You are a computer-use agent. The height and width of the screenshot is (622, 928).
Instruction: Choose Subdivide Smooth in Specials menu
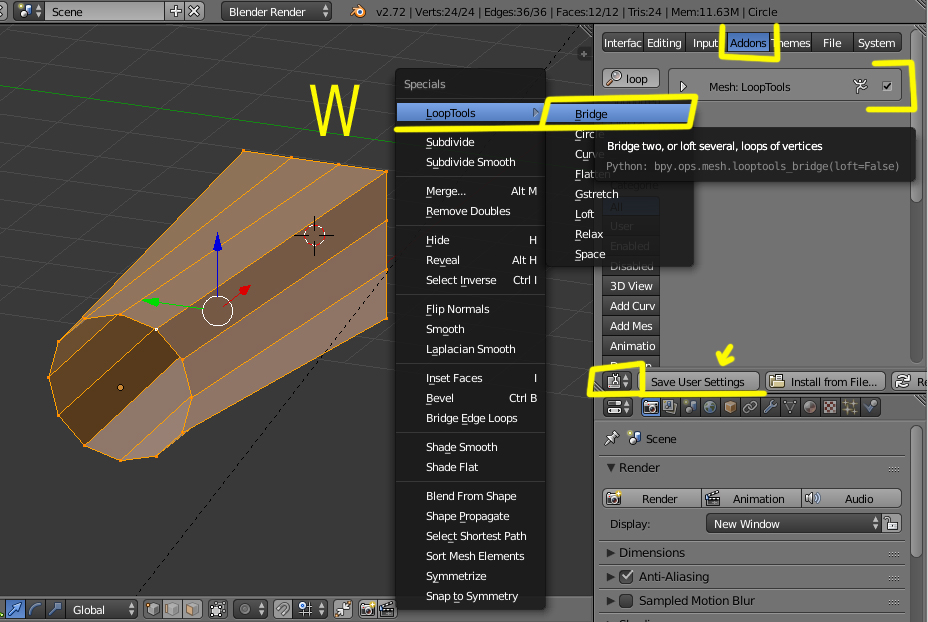tap(471, 162)
